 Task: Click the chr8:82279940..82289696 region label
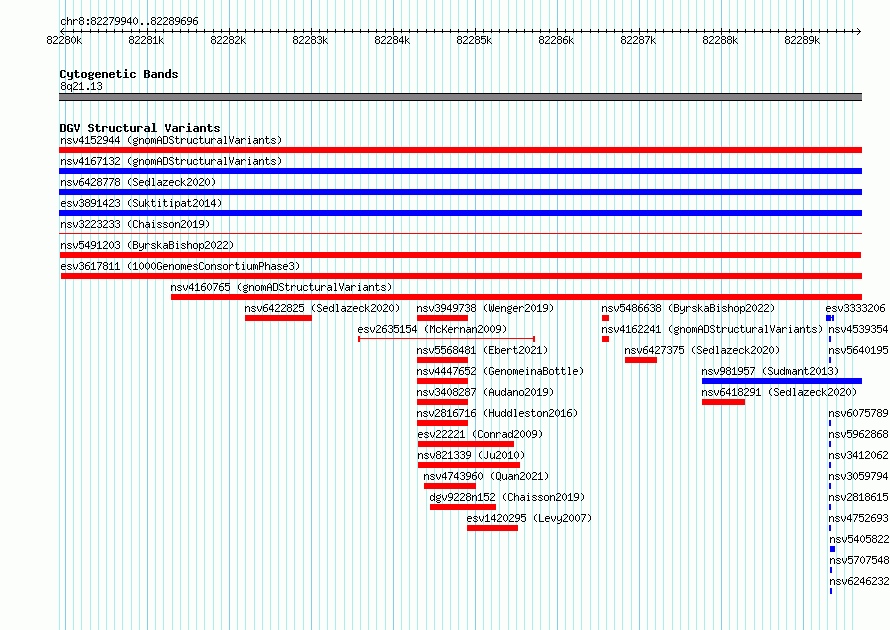[129, 21]
